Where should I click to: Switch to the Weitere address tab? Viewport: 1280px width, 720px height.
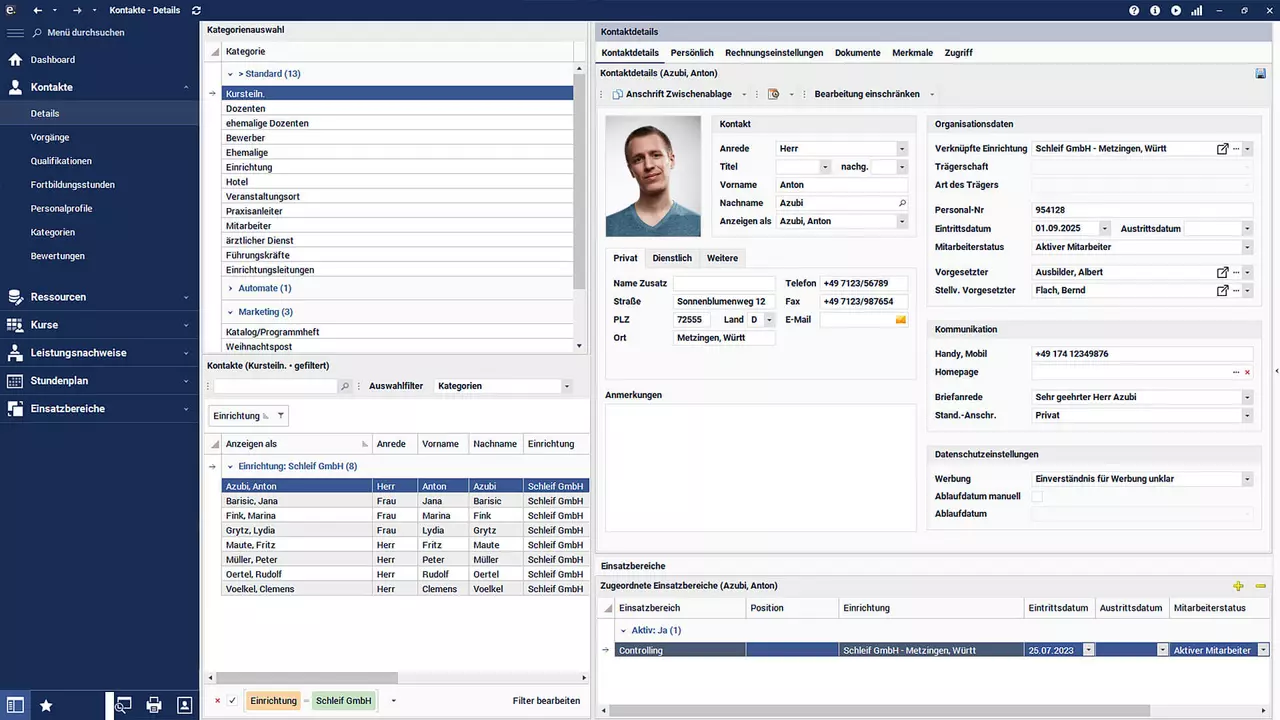pos(722,258)
